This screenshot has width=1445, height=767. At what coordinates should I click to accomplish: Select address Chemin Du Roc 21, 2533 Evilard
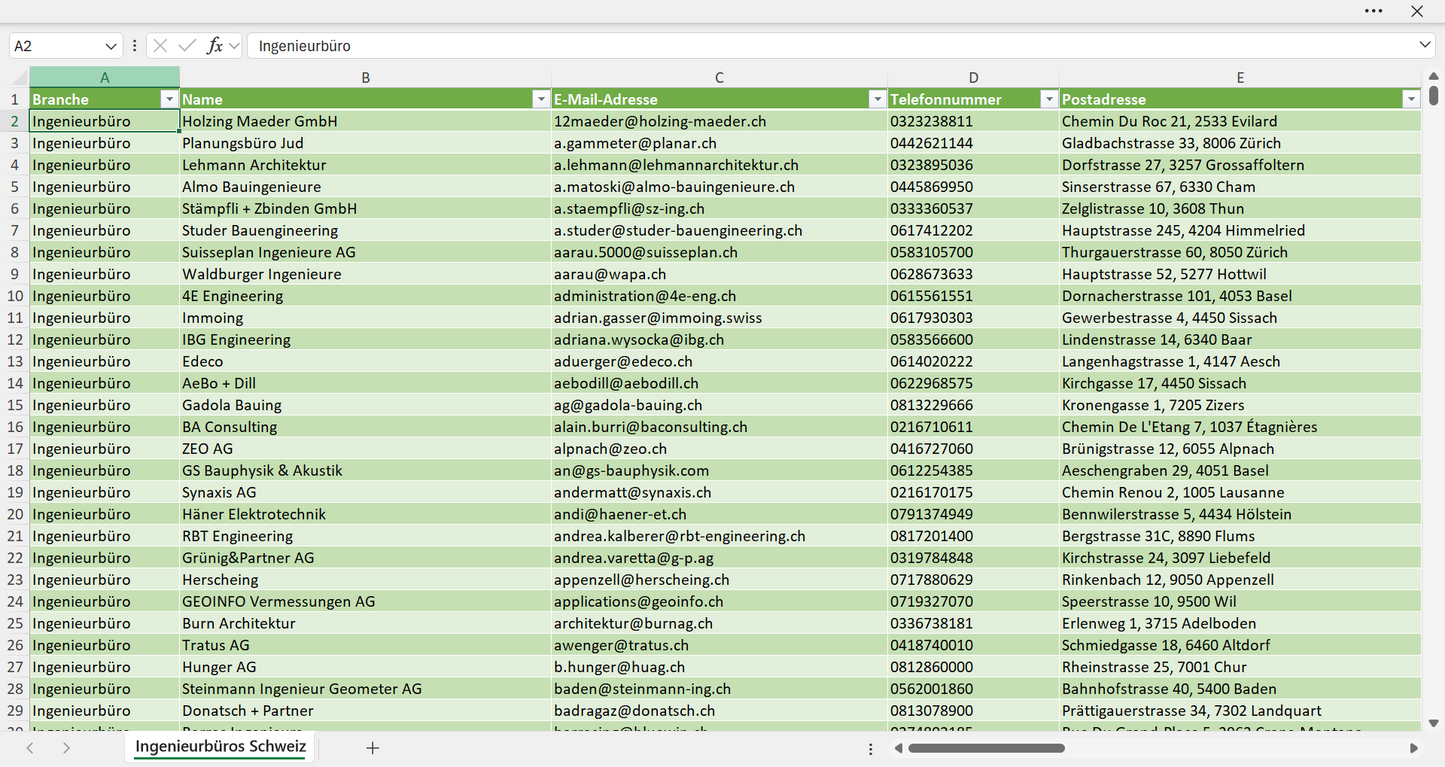coord(1240,121)
